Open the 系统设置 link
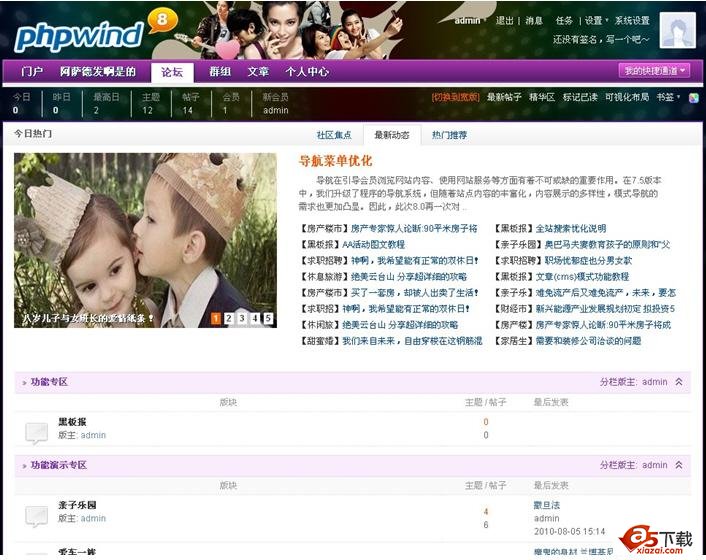Screen dimensions: 706x560 coord(632,21)
